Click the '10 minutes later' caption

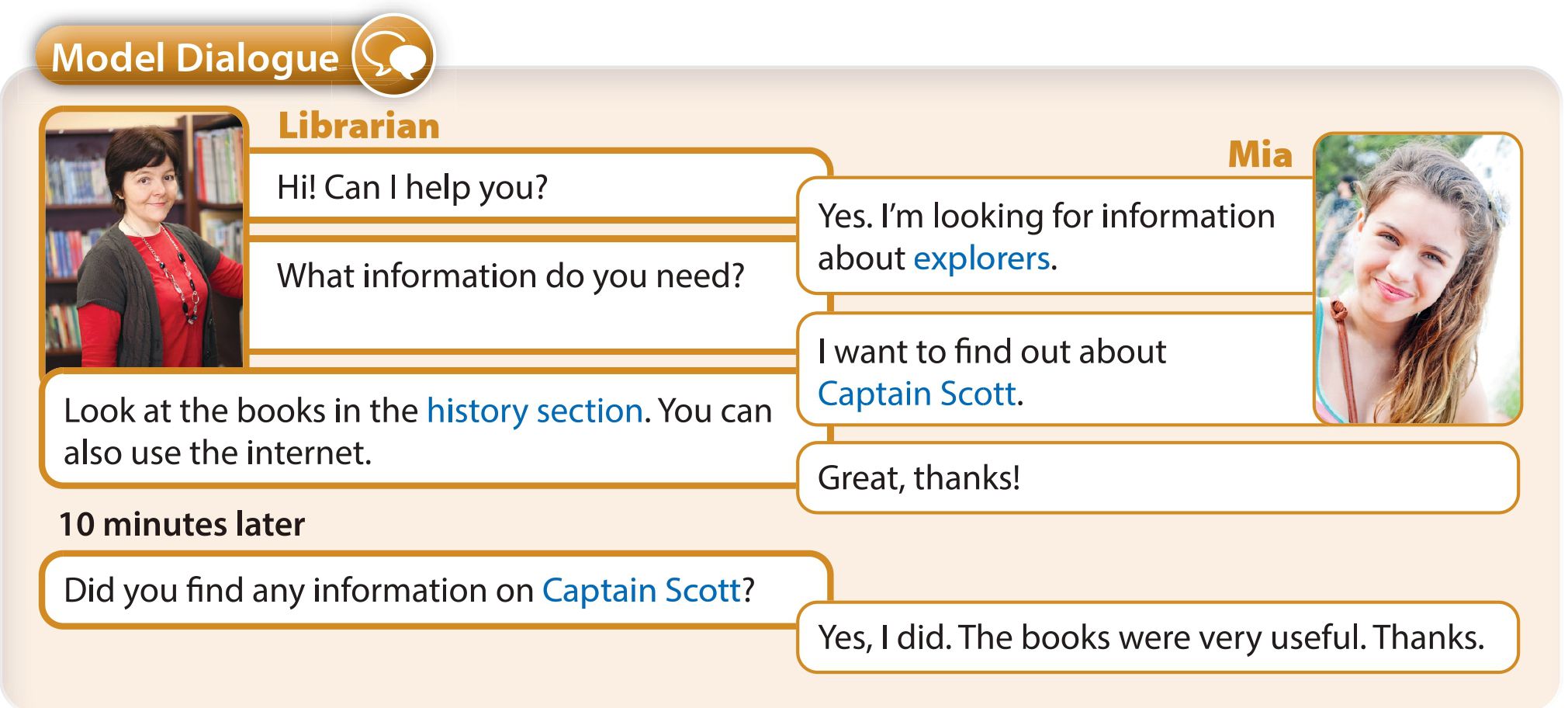click(x=182, y=524)
